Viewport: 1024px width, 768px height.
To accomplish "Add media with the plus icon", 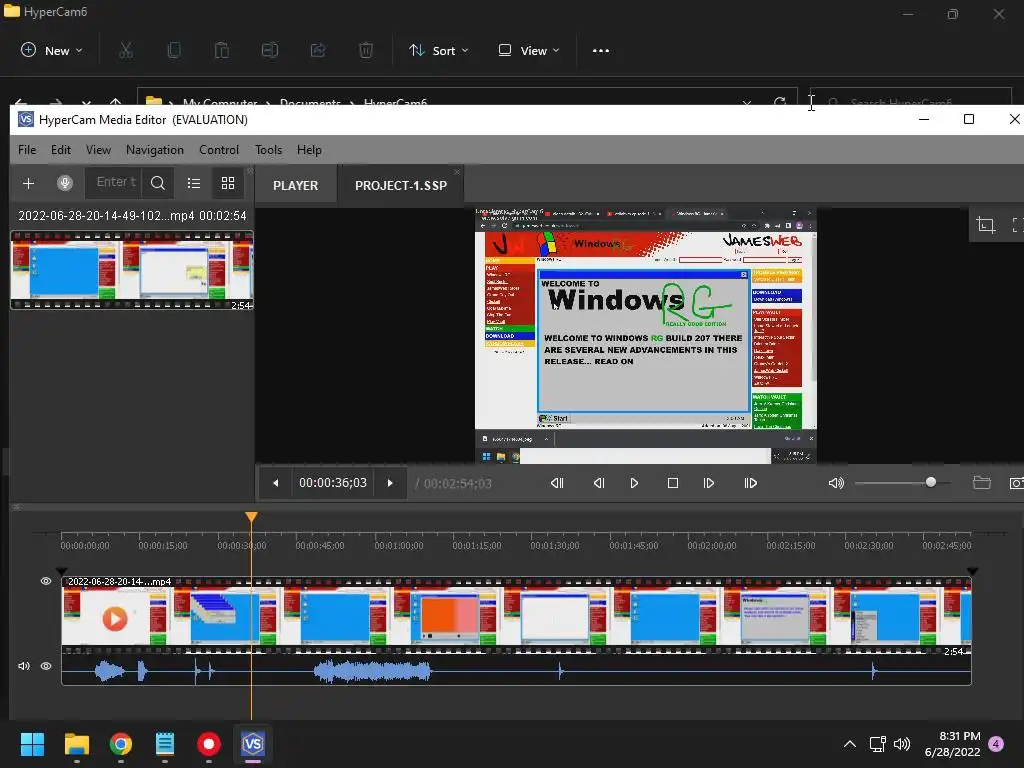I will [28, 184].
